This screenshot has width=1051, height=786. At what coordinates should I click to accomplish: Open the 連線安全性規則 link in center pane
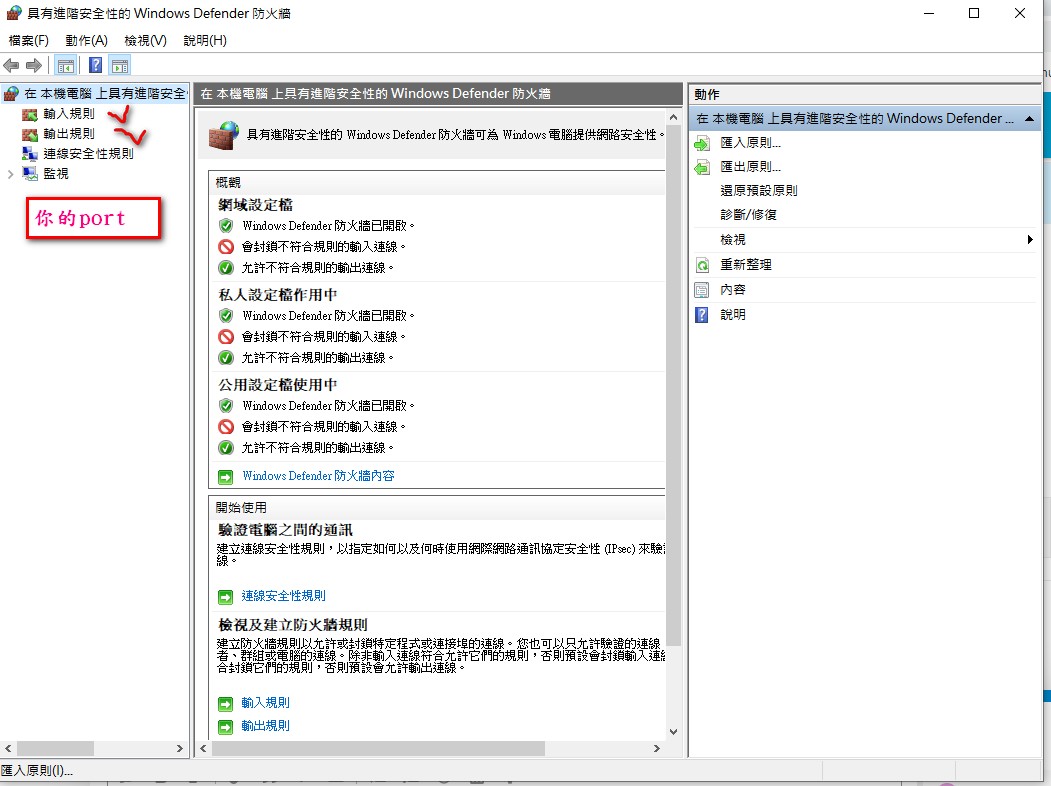(x=284, y=596)
